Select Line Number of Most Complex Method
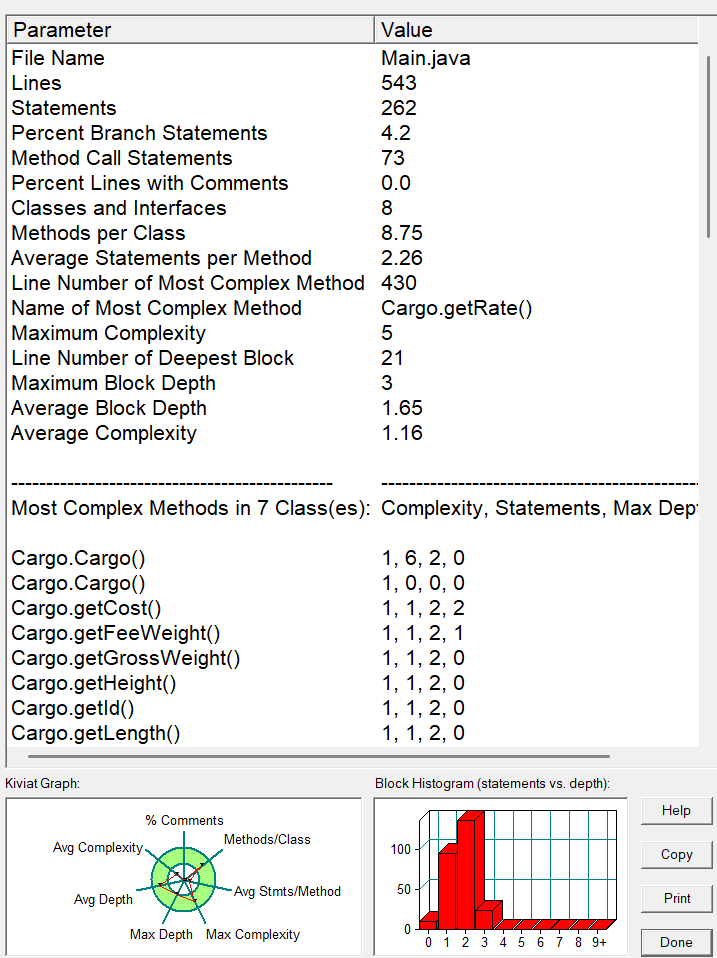 tap(188, 283)
